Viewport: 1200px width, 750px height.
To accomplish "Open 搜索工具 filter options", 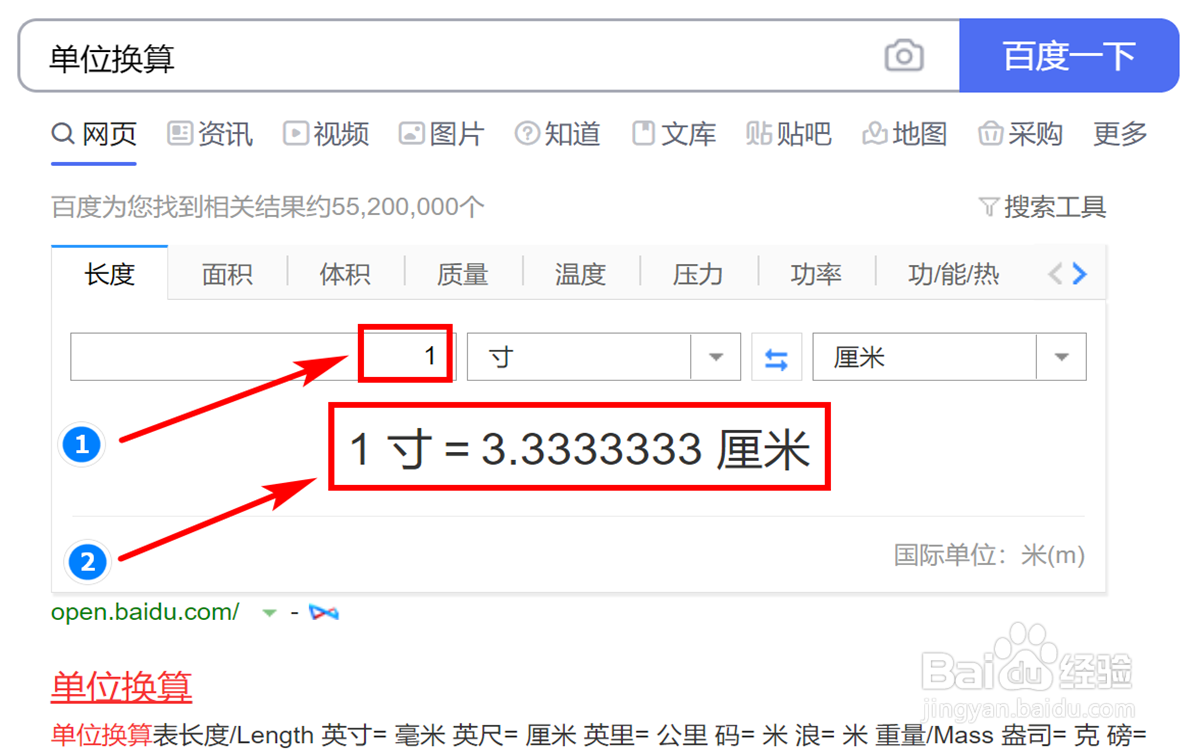I will click(x=1042, y=207).
